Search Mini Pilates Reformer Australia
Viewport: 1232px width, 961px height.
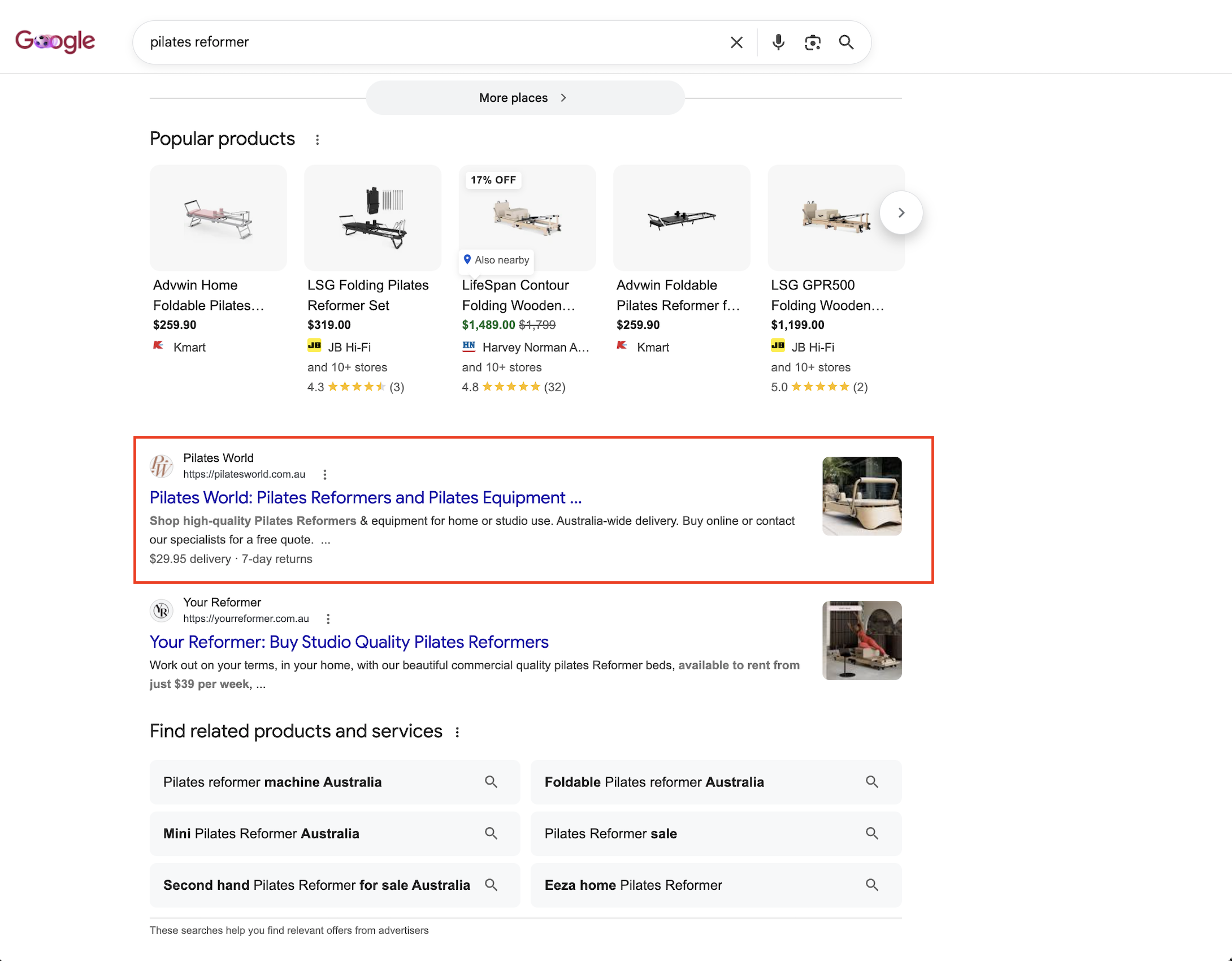(335, 834)
